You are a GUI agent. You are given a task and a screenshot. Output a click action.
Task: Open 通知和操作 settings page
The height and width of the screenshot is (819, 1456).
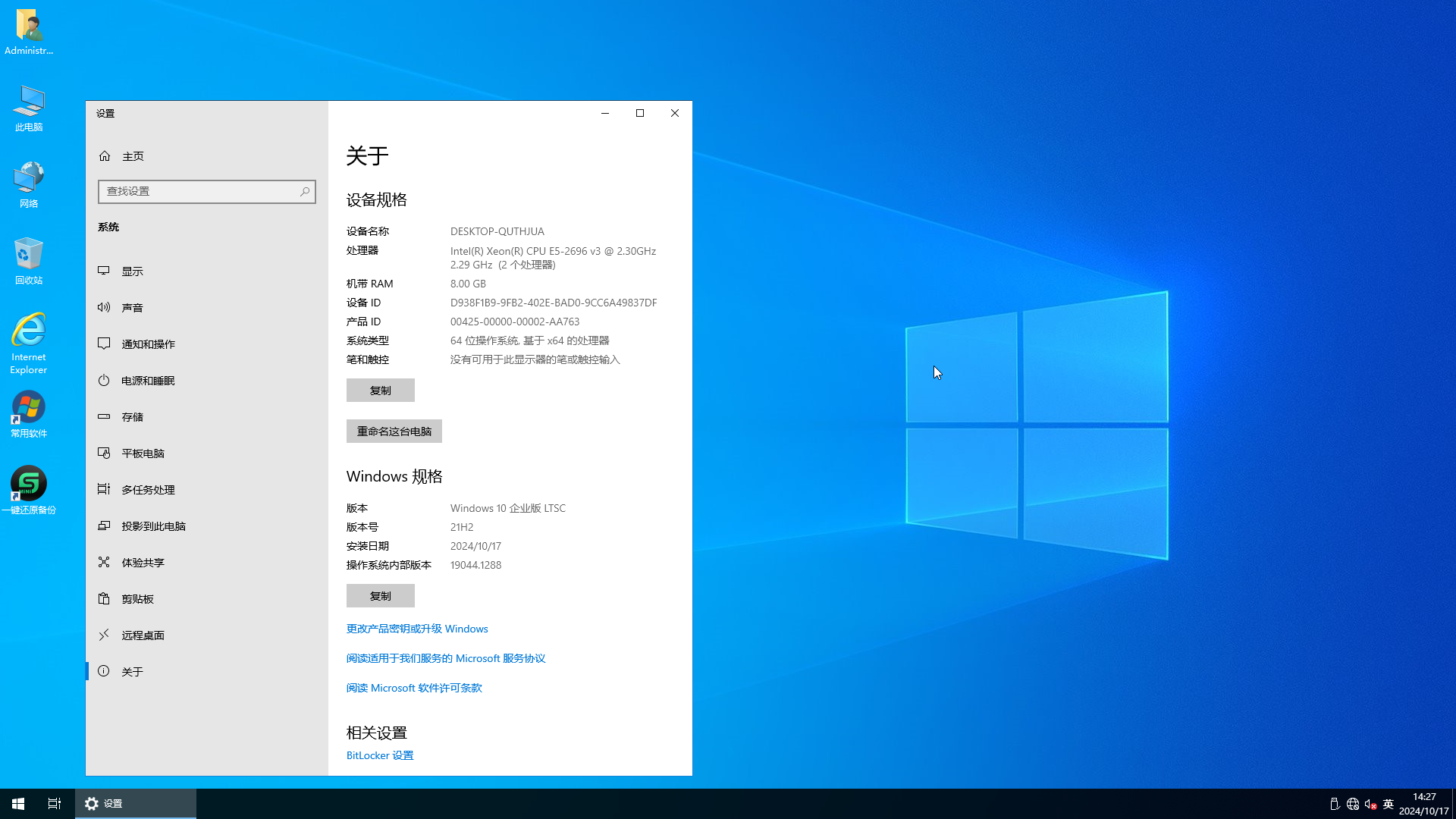[x=207, y=344]
